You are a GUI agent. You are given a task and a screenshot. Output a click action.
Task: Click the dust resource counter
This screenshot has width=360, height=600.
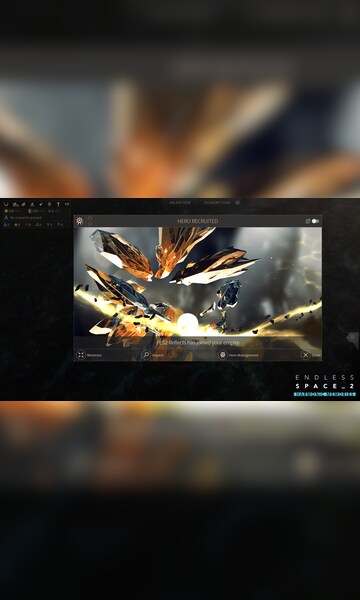click(11, 211)
